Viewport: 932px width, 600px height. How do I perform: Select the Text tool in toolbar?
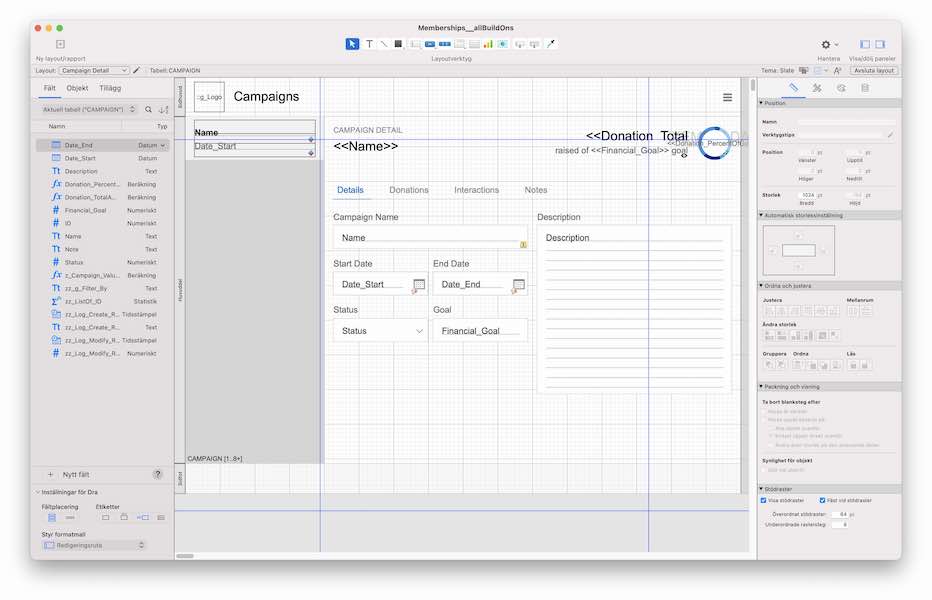(x=369, y=44)
